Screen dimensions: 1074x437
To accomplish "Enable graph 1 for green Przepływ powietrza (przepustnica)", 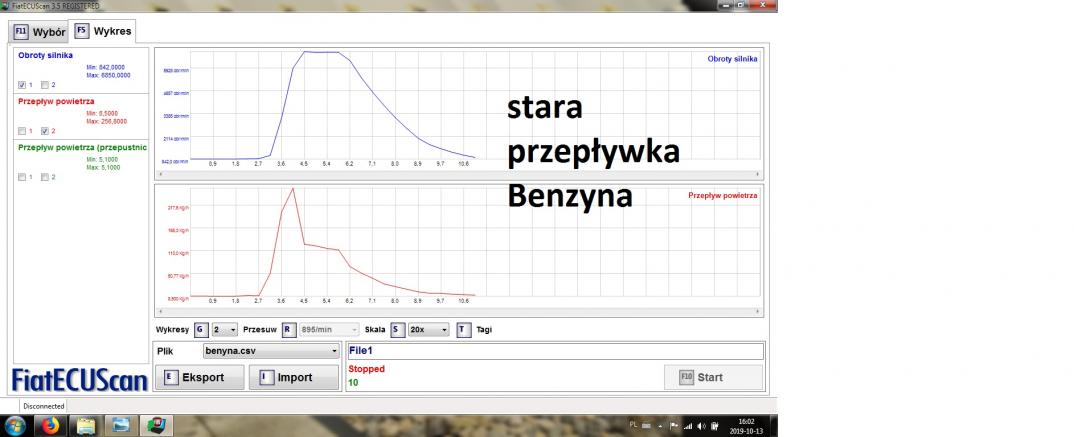I will (x=23, y=177).
